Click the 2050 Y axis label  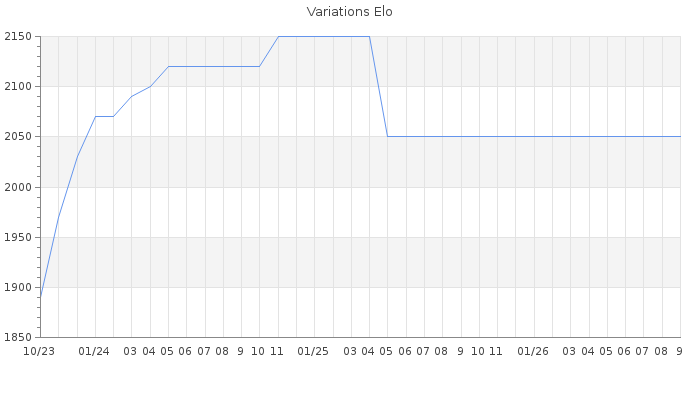coord(18,137)
